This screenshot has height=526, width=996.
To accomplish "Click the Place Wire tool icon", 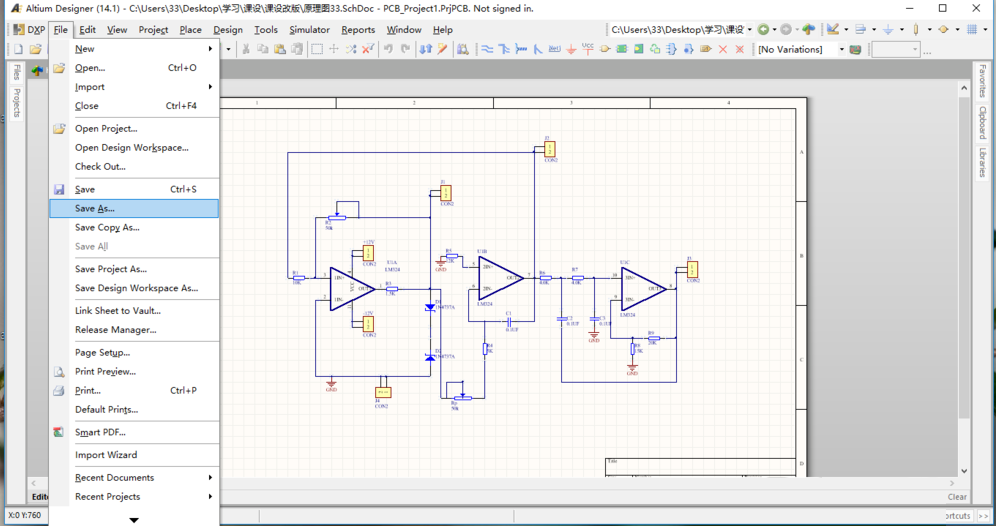I will coord(487,49).
